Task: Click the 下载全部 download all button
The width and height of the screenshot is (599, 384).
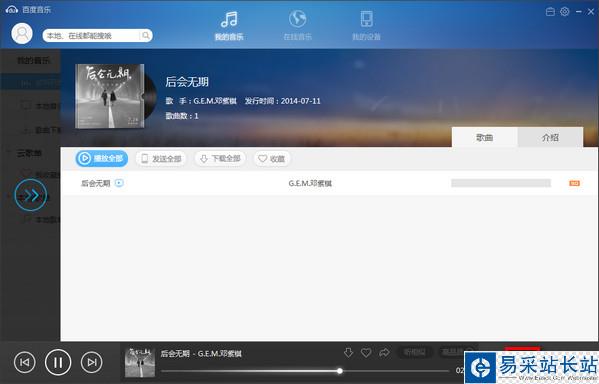Action: point(220,159)
